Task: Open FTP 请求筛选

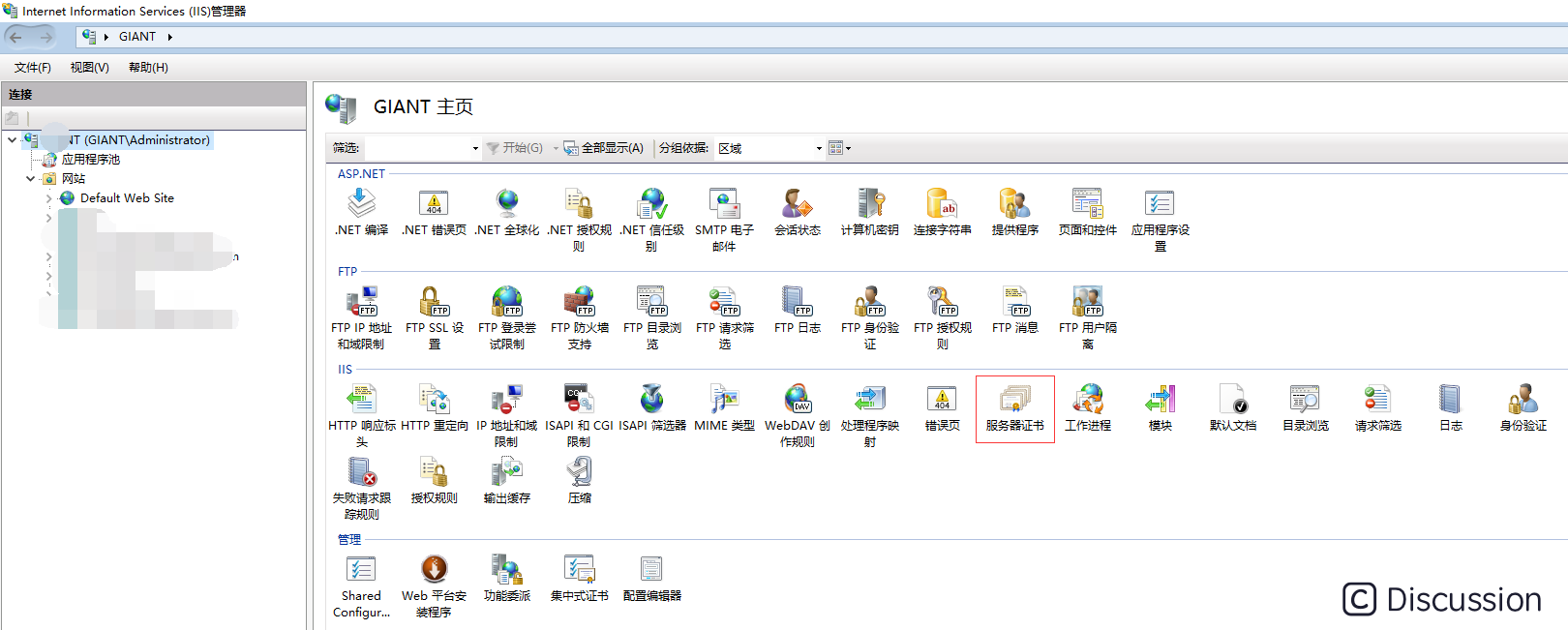Action: (724, 317)
